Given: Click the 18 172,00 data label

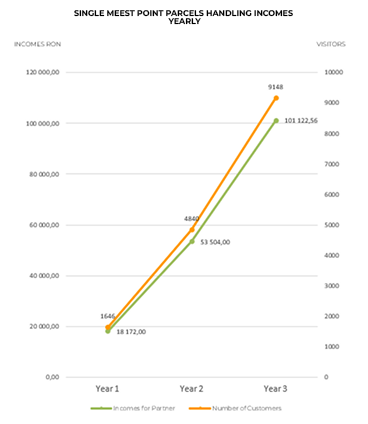Looking at the screenshot, I should pyautogui.click(x=131, y=332).
